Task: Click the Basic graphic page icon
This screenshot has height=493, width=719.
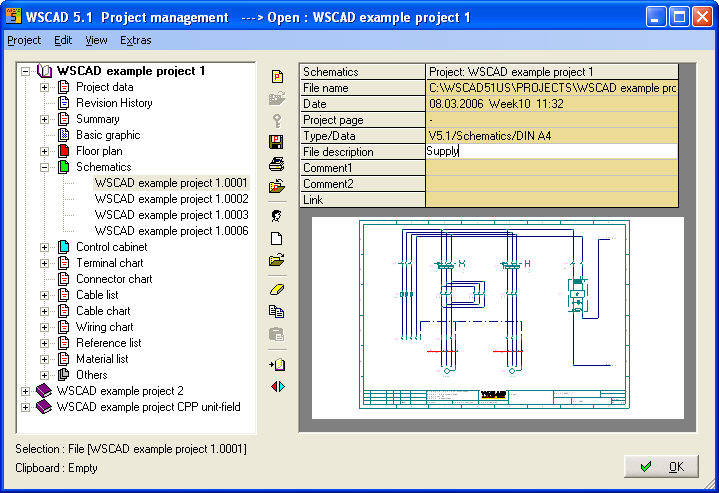Action: [x=64, y=135]
